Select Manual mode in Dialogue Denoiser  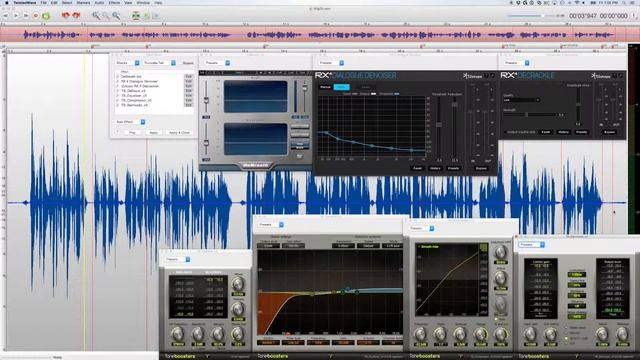coord(325,87)
